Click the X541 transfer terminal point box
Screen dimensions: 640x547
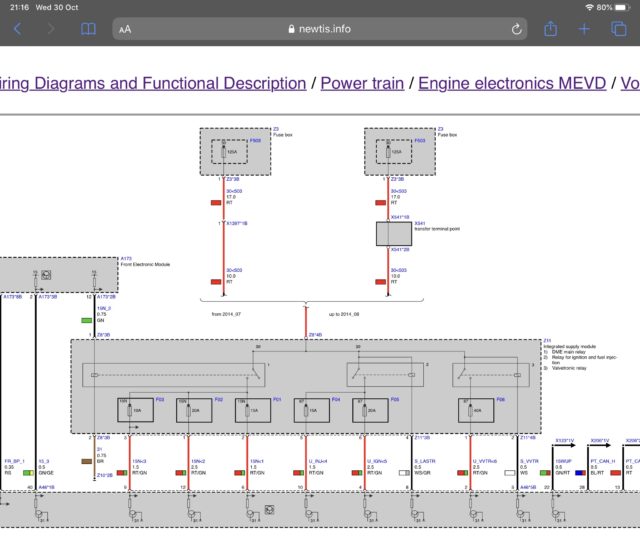click(394, 234)
